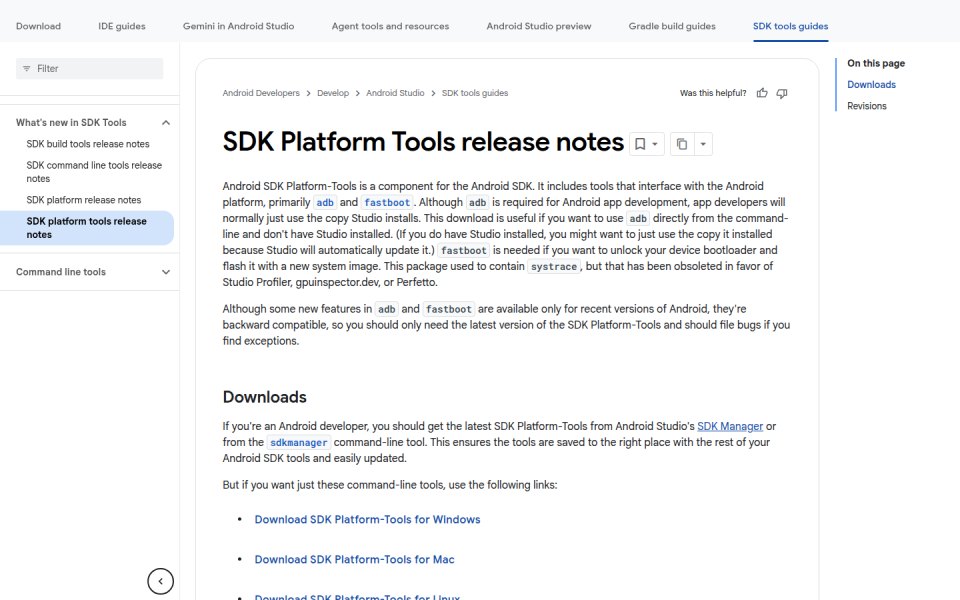
Task: Click the copy page icon
Action: (681, 144)
